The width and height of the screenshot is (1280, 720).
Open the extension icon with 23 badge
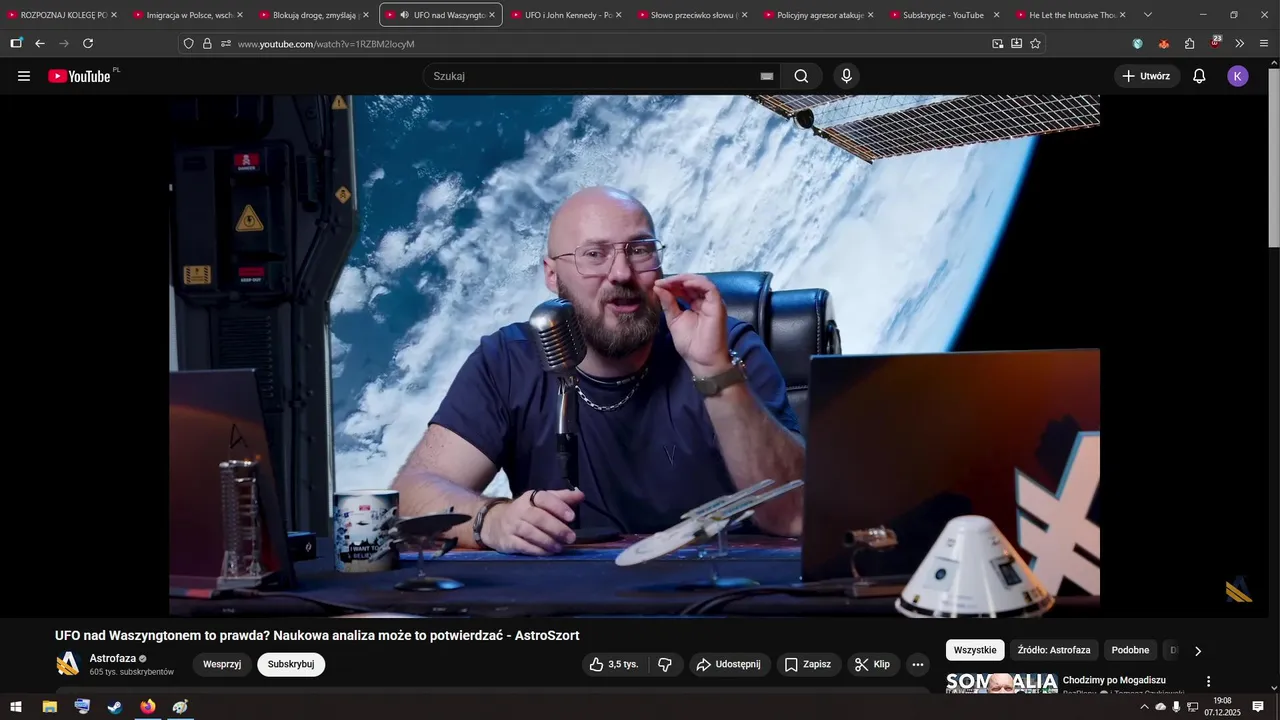(1215, 42)
